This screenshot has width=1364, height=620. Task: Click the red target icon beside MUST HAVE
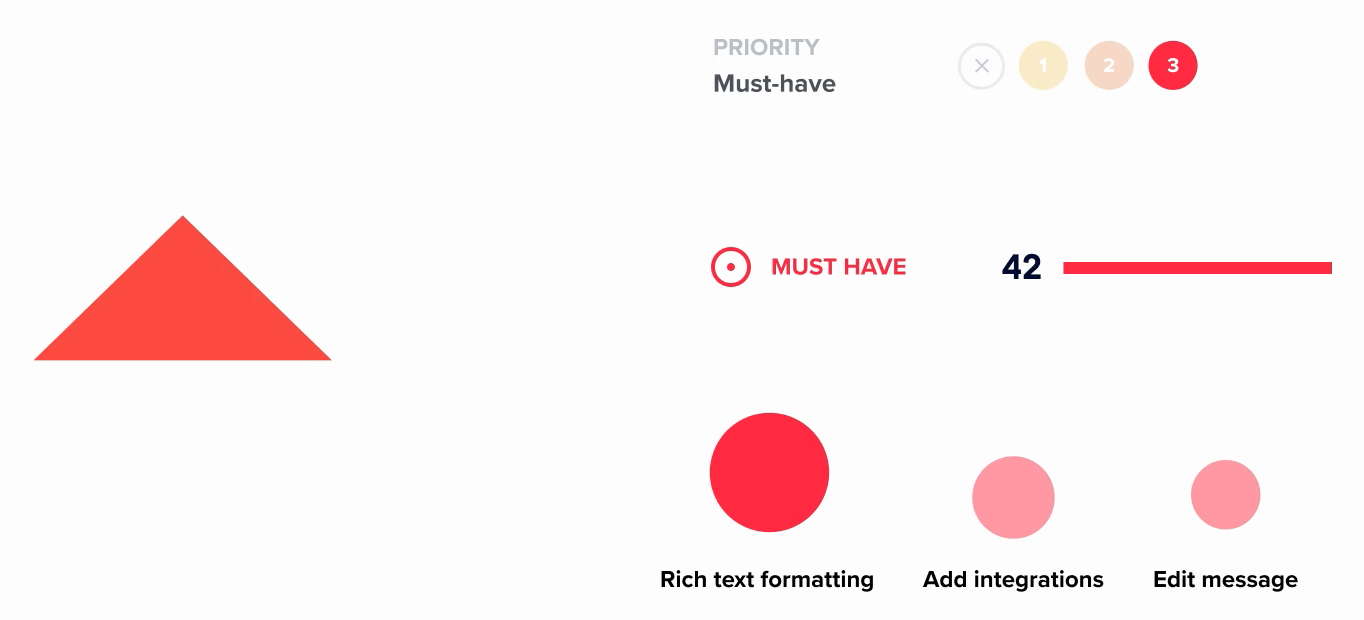[x=731, y=267]
